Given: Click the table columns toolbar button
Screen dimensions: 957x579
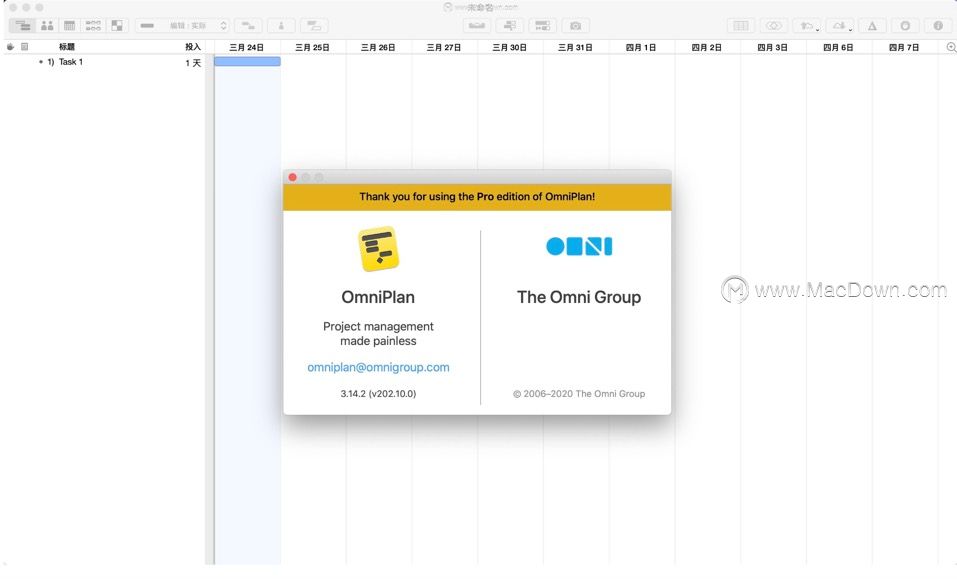Looking at the screenshot, I should click(741, 26).
